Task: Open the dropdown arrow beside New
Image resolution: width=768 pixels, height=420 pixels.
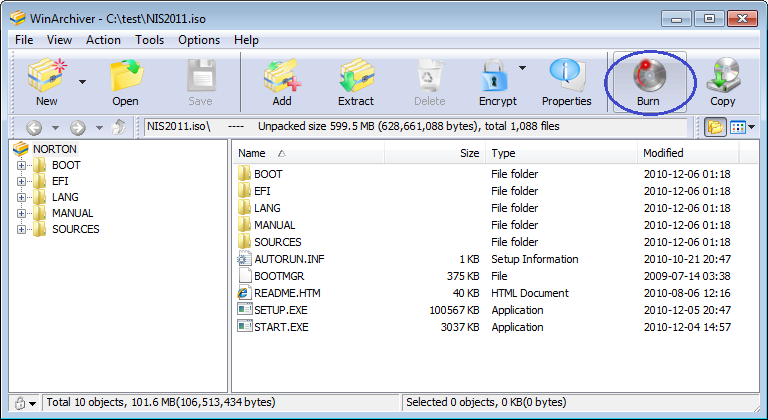Action: [82, 82]
